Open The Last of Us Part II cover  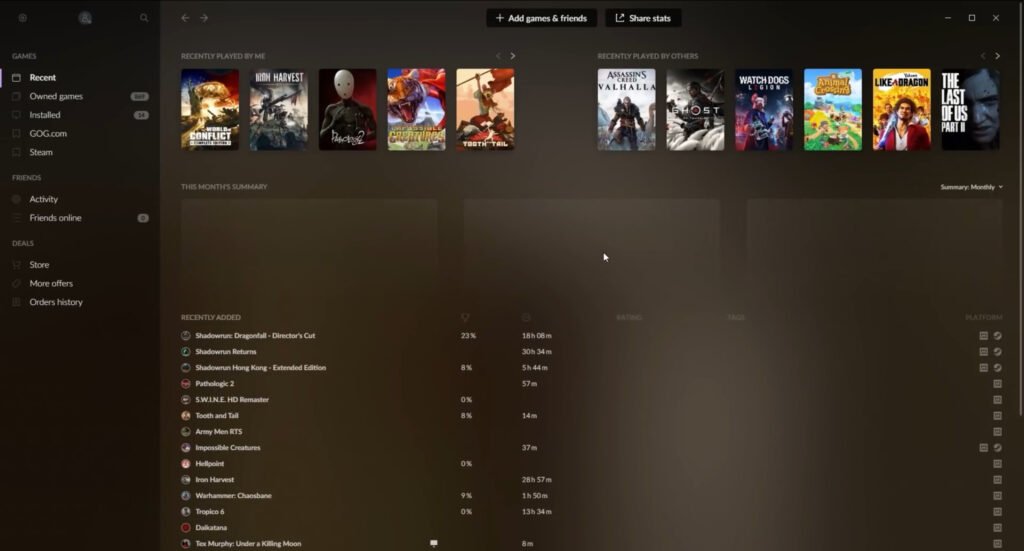coord(970,110)
